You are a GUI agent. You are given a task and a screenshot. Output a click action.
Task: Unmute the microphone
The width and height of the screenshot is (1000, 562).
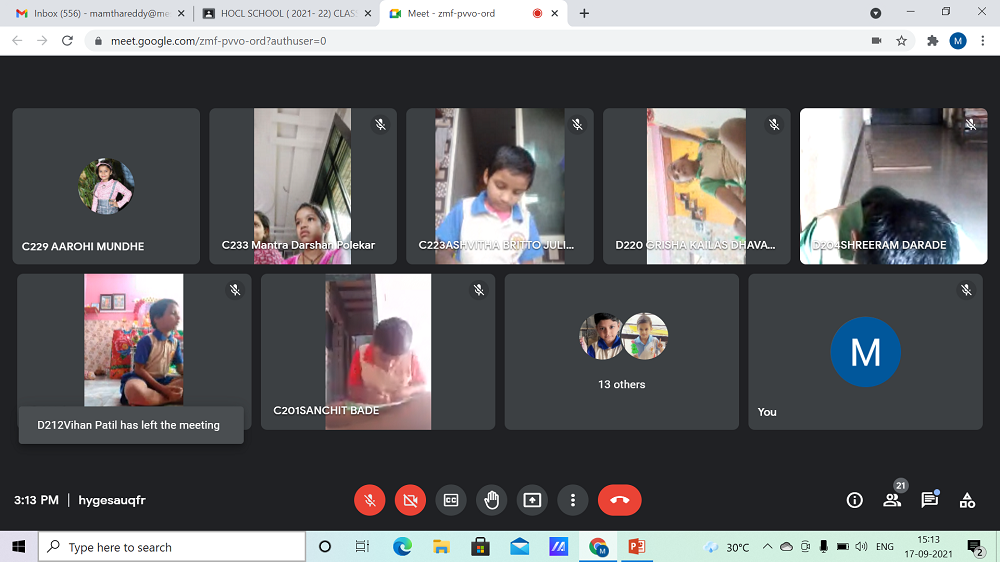370,500
